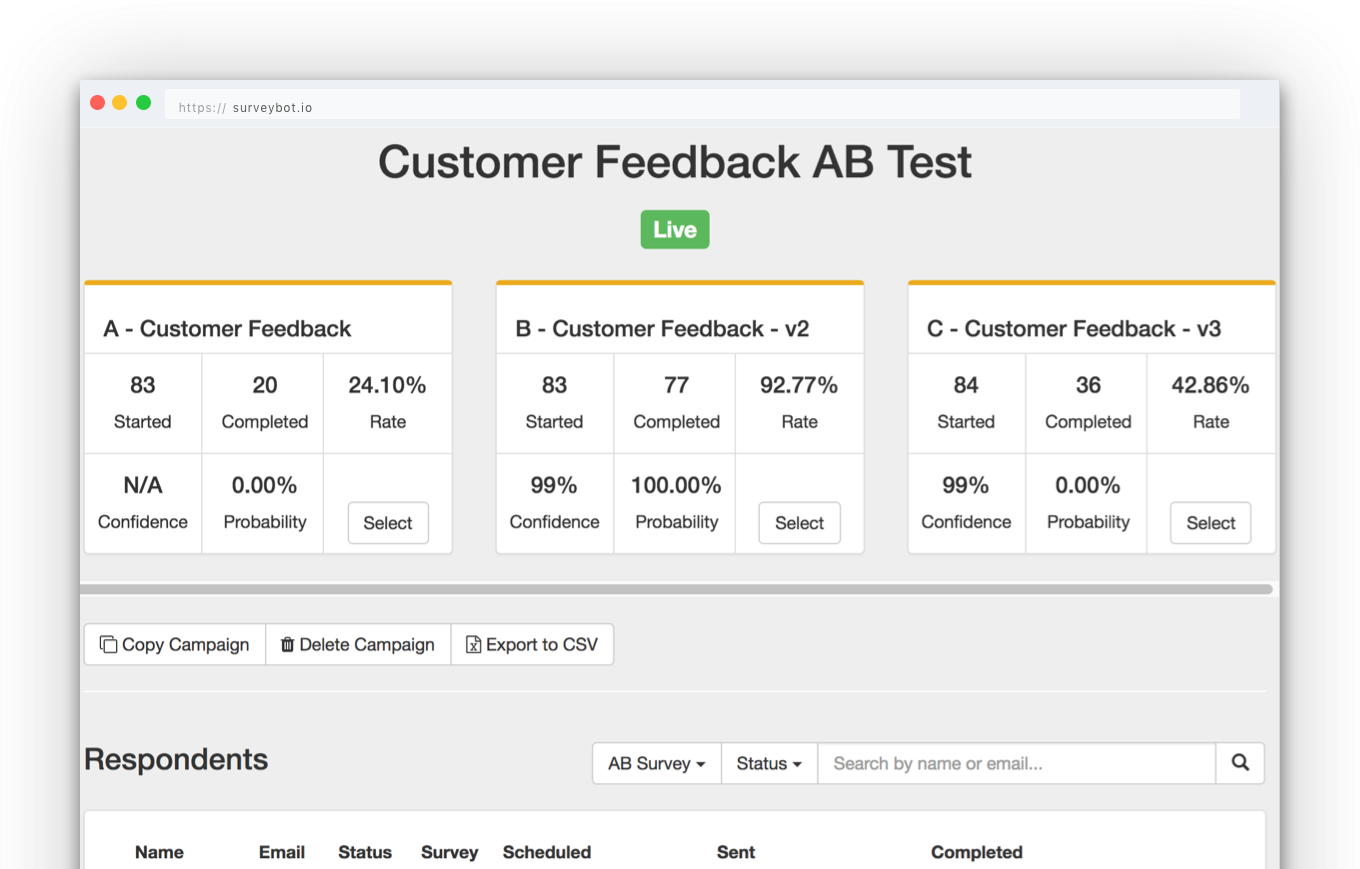
Task: Click the spreadsheet icon in Export to CSV
Action: [x=473, y=645]
